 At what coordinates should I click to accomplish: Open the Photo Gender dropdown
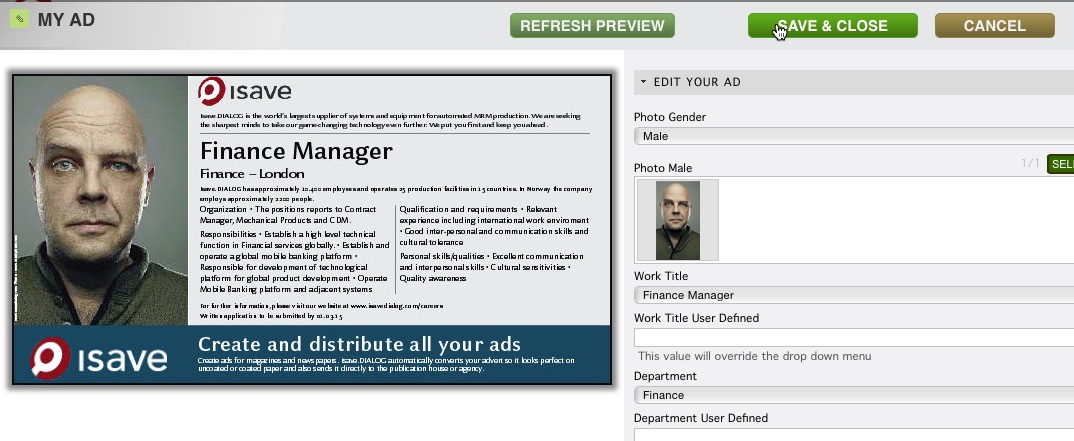point(853,136)
